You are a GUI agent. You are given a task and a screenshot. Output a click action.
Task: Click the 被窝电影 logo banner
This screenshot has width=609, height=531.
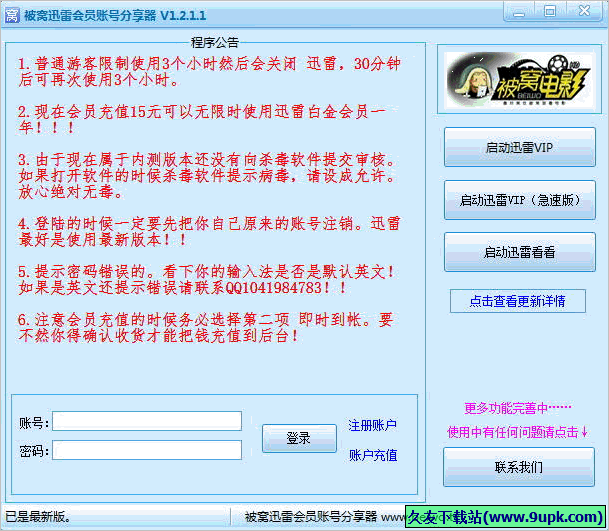click(x=519, y=80)
